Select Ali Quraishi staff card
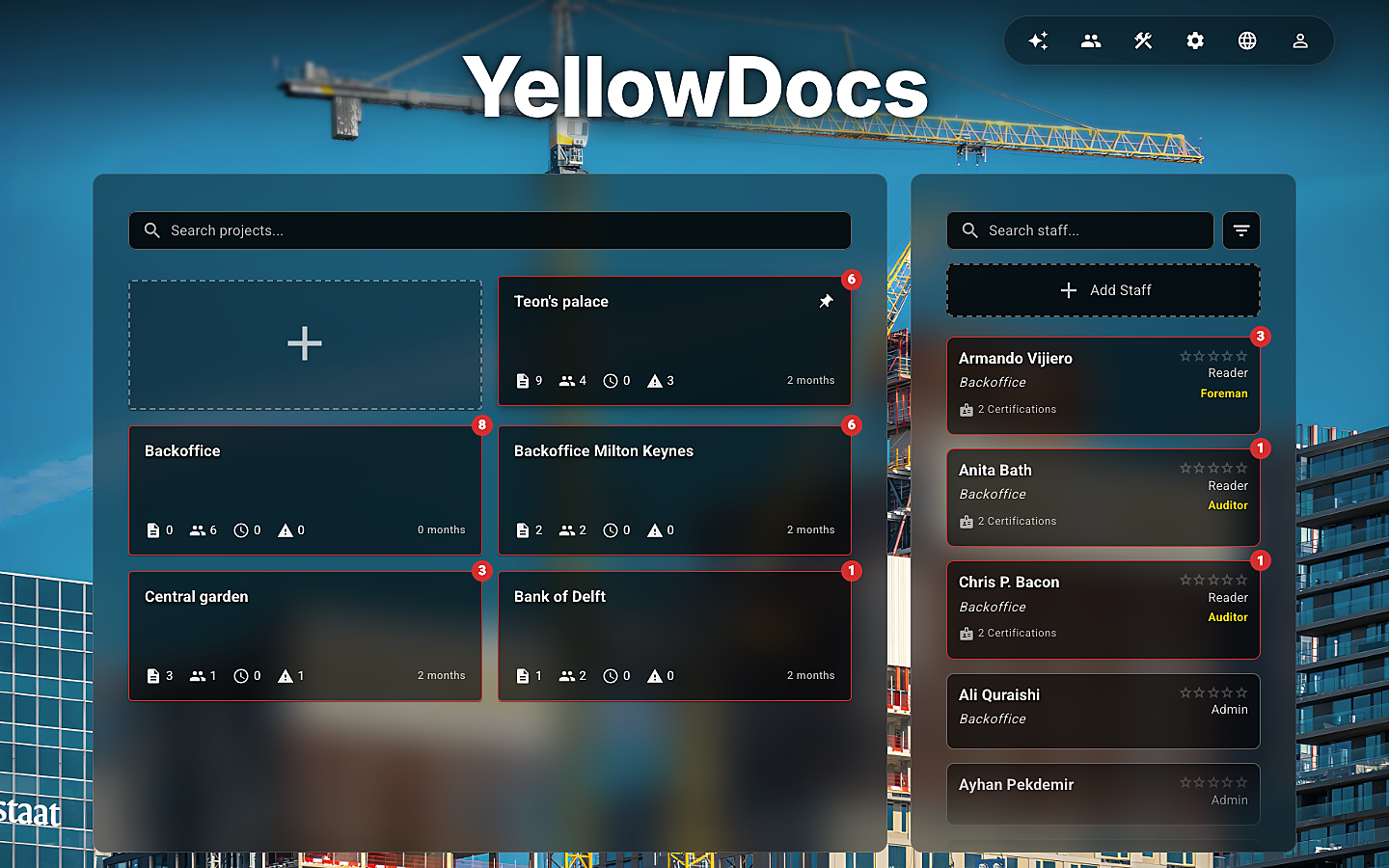 tap(1103, 711)
